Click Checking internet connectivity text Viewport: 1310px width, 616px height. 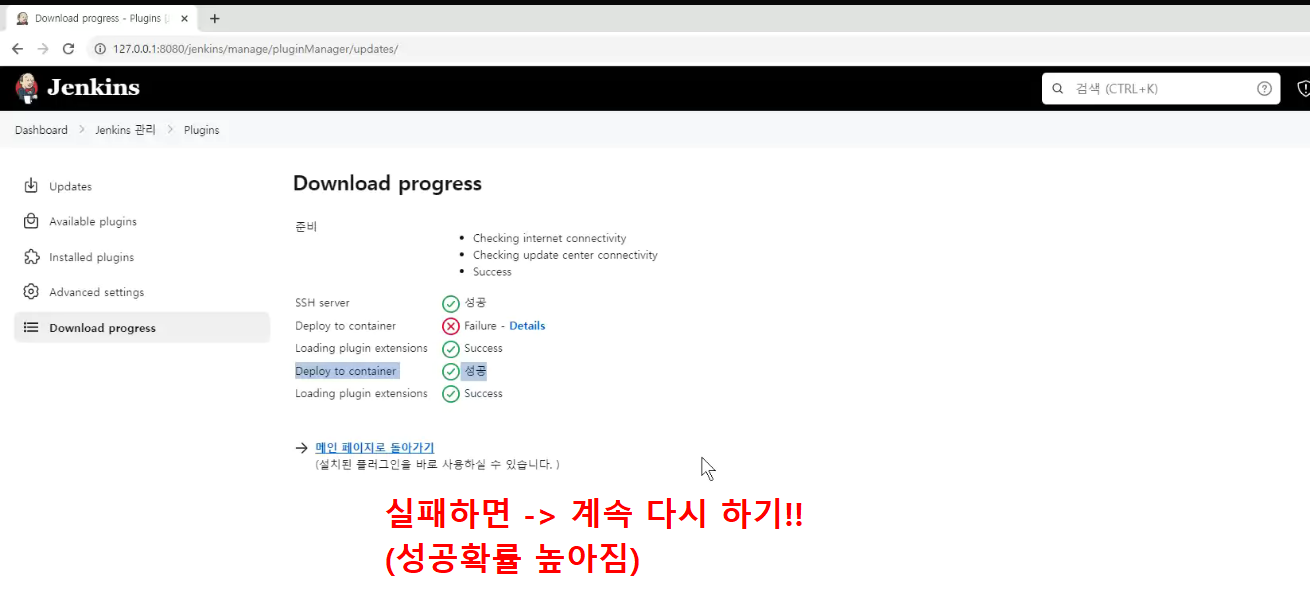coord(549,238)
